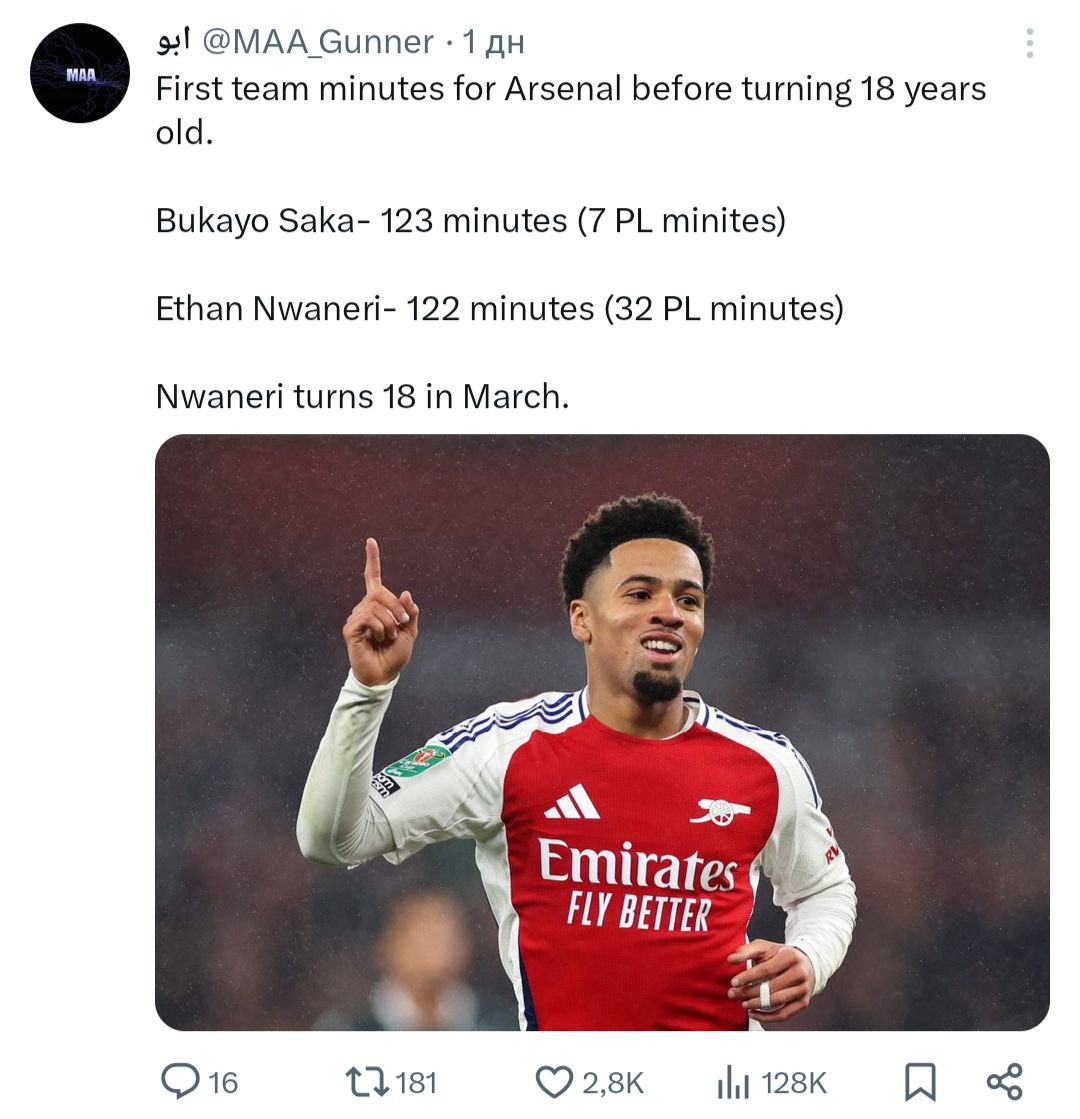1080x1119 pixels.
Task: Bookmark this tweet
Action: click(920, 1082)
